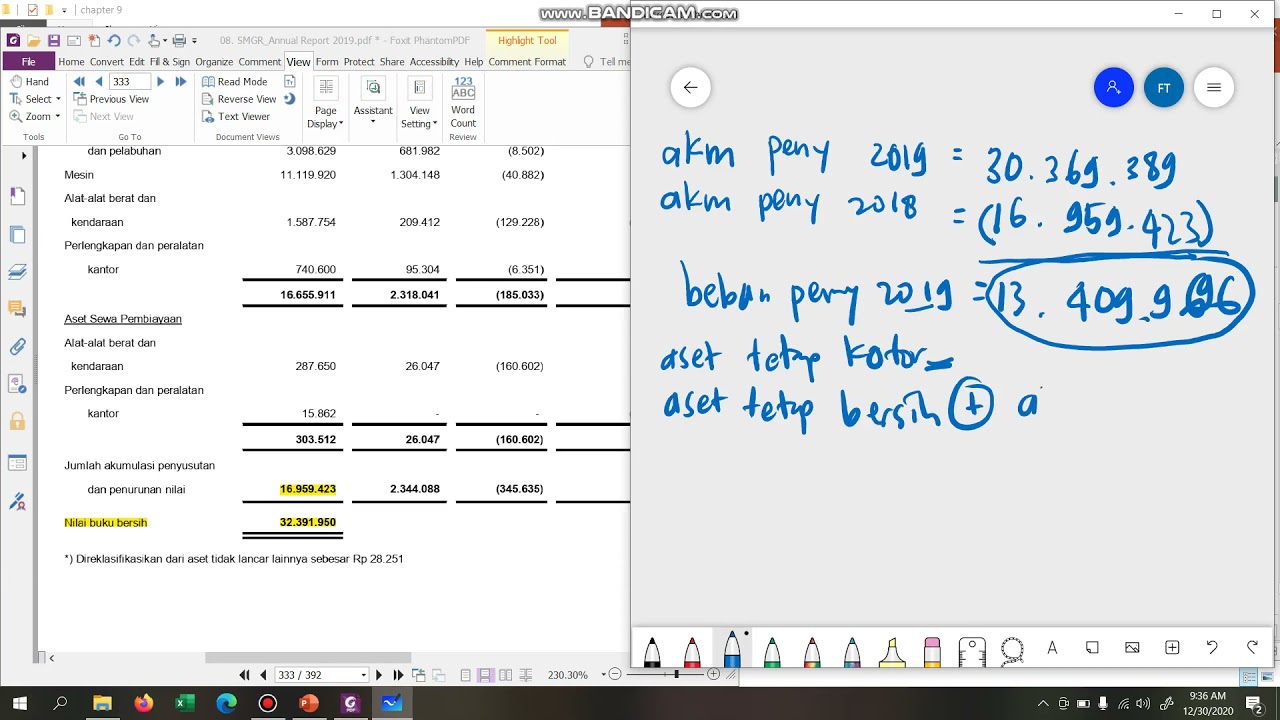Go to next page in ribbon
The height and width of the screenshot is (720, 1280).
tap(160, 82)
